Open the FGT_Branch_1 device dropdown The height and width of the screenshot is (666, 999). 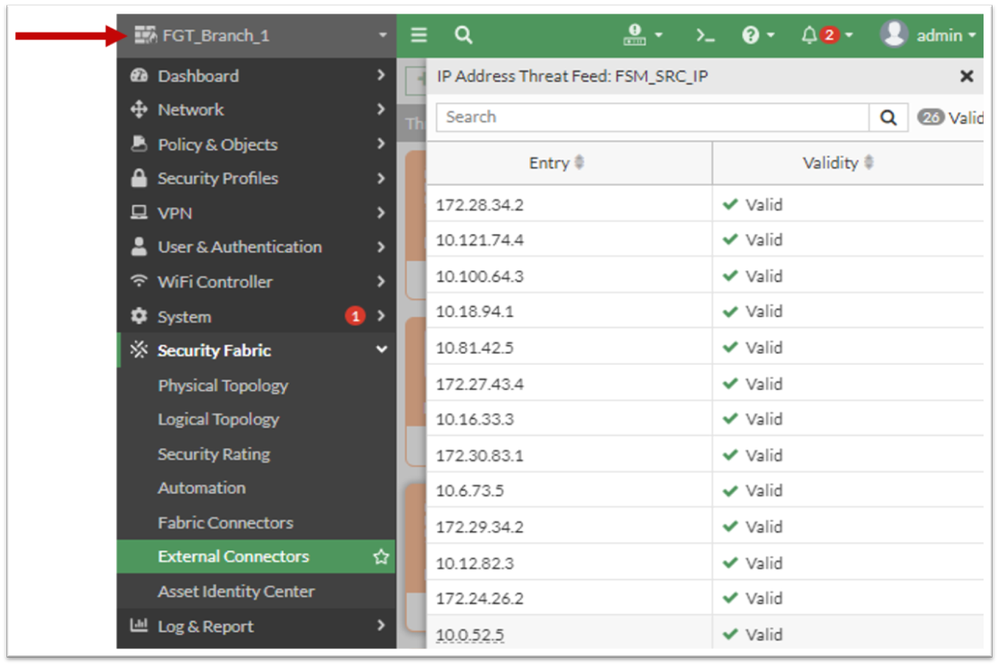(x=258, y=36)
